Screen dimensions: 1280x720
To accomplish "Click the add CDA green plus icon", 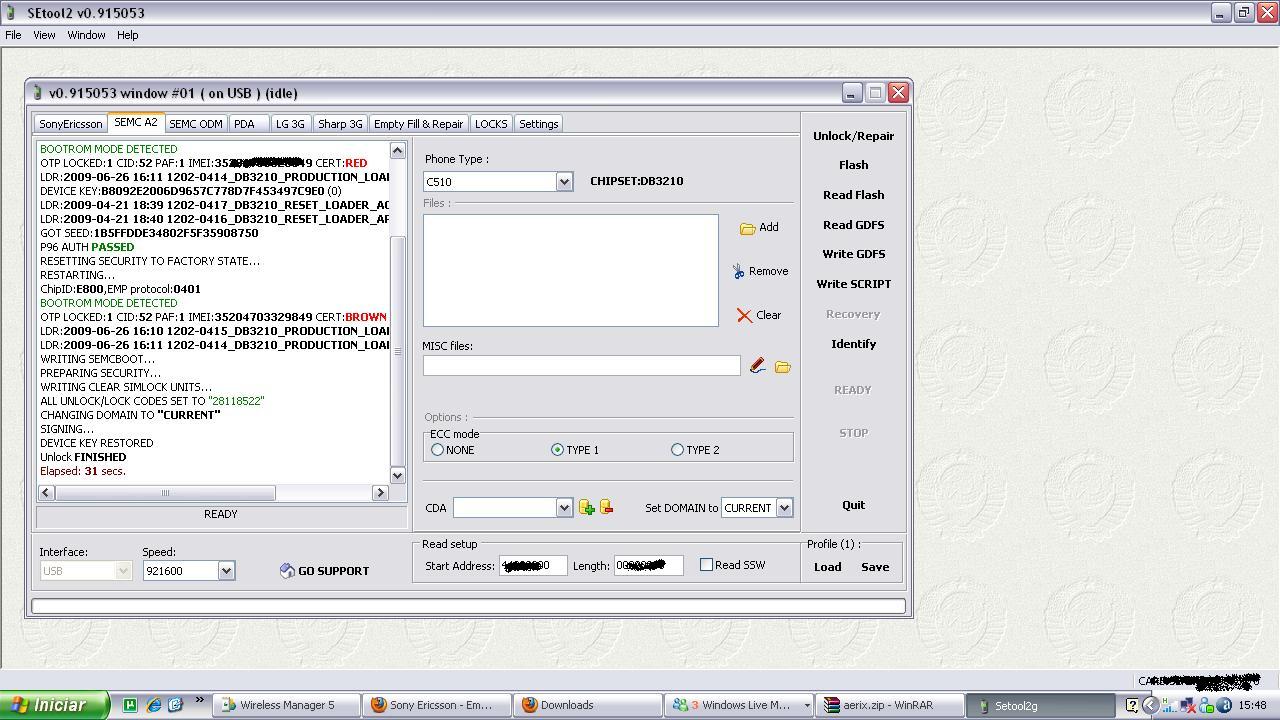I will [587, 508].
